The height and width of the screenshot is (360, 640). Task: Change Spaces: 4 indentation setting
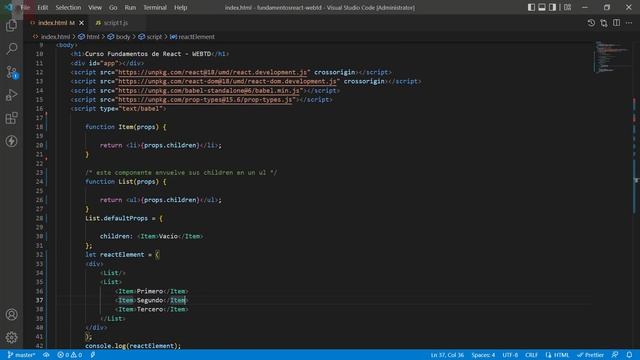483,355
